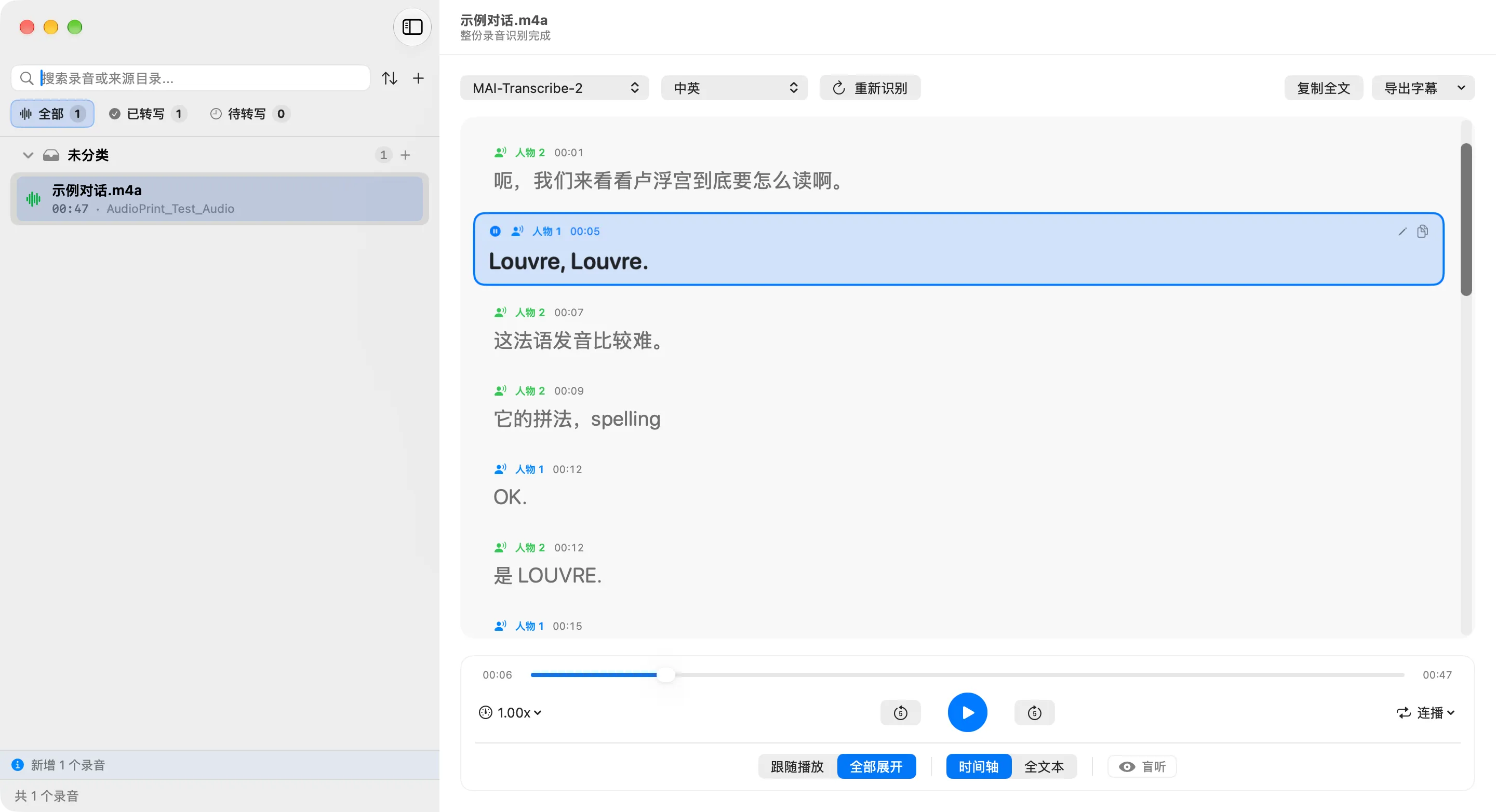Click the blue play button

tap(967, 712)
